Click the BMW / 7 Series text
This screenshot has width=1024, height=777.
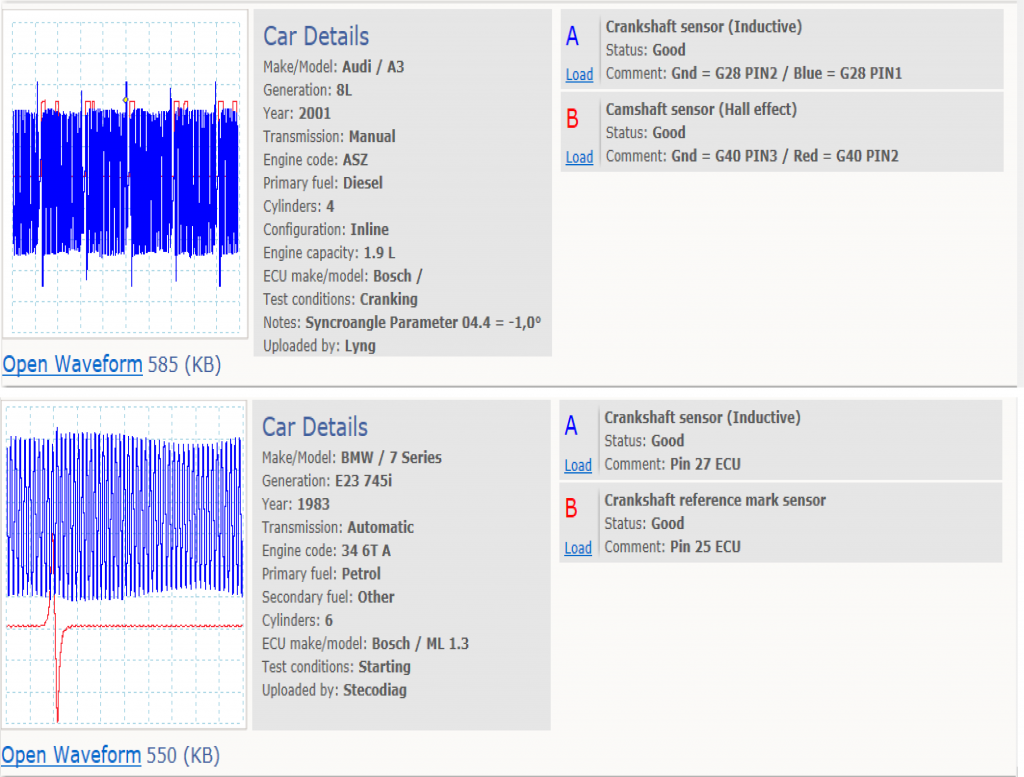pyautogui.click(x=391, y=457)
